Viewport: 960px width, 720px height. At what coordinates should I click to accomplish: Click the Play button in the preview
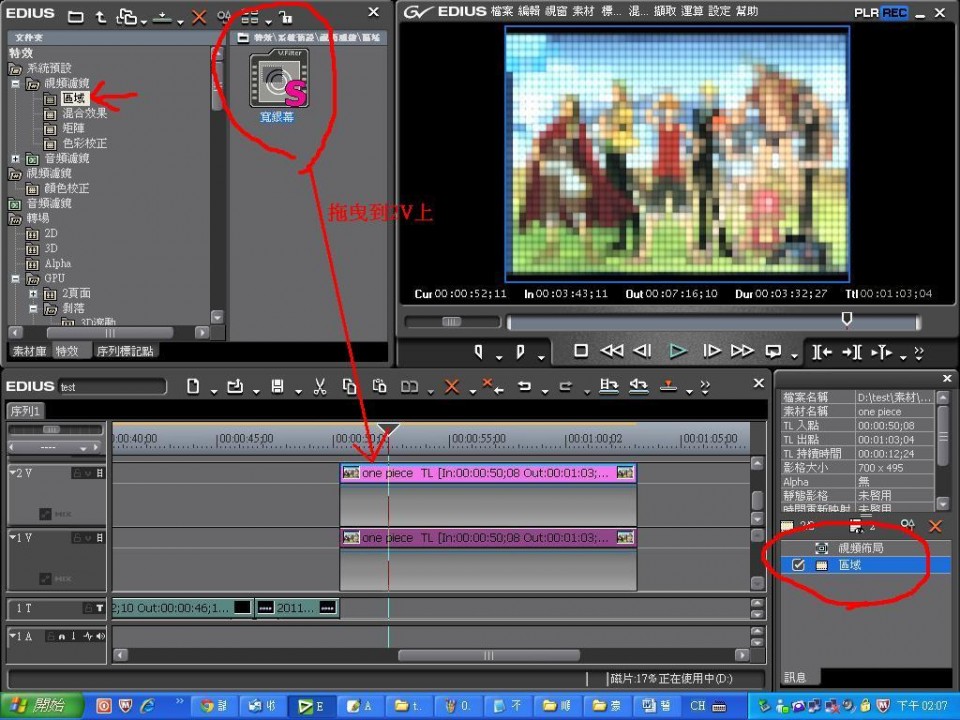tap(678, 351)
